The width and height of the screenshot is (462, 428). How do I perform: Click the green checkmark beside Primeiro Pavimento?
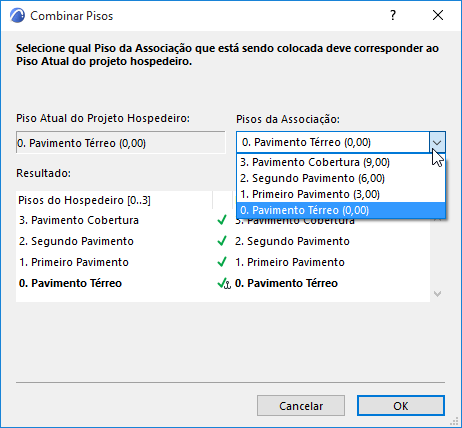click(222, 262)
